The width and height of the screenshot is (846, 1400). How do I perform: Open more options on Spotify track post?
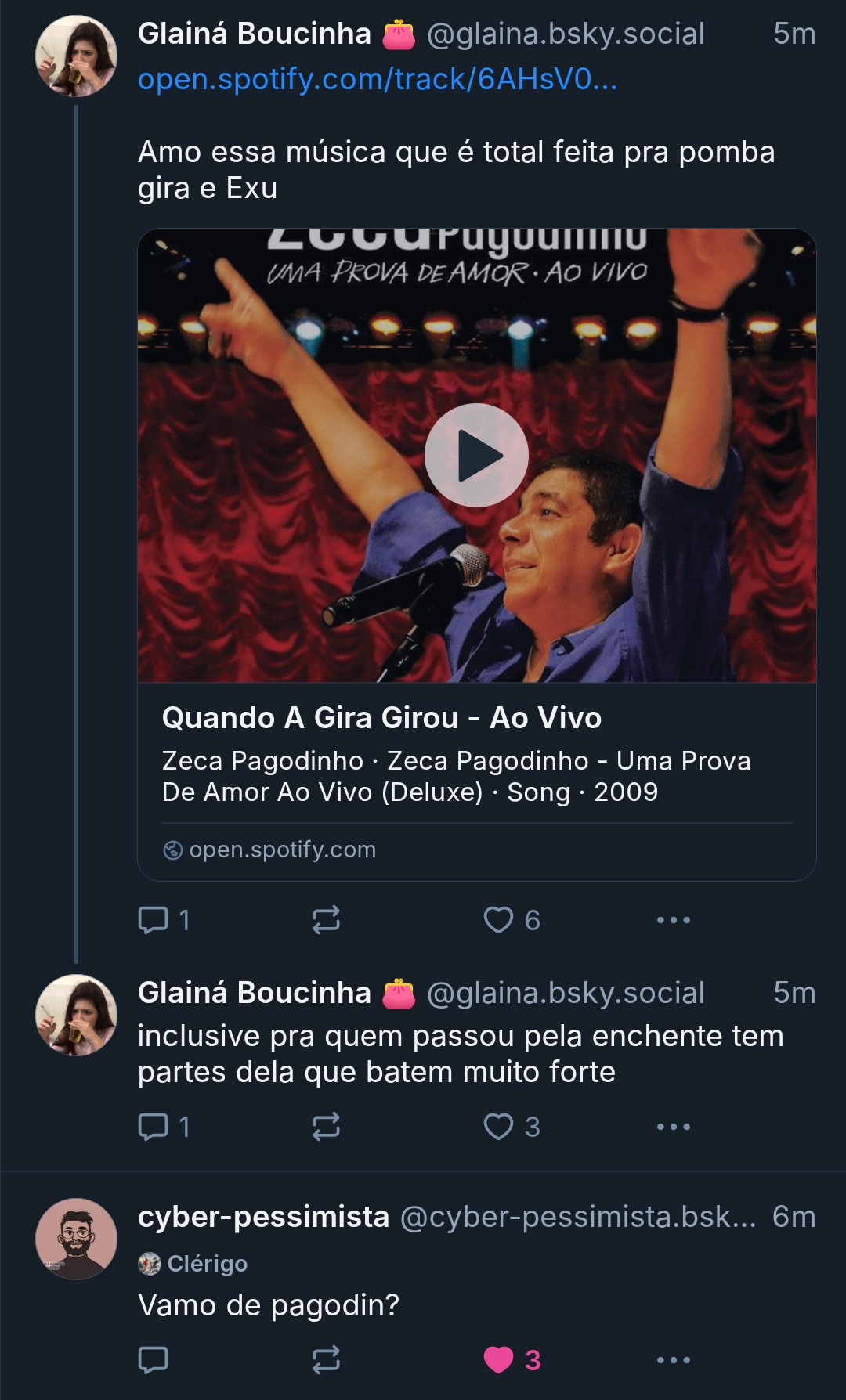[673, 920]
